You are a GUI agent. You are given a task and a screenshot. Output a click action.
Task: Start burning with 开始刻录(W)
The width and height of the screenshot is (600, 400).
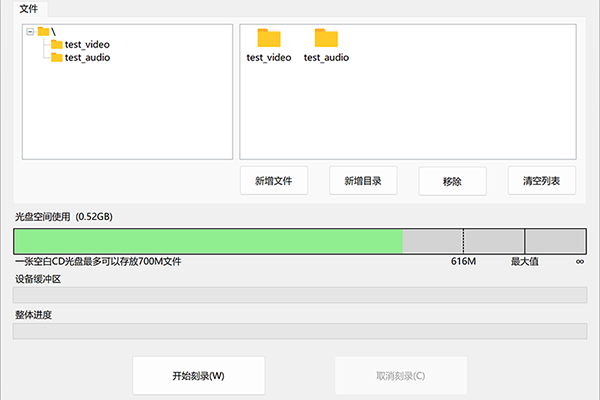click(198, 376)
